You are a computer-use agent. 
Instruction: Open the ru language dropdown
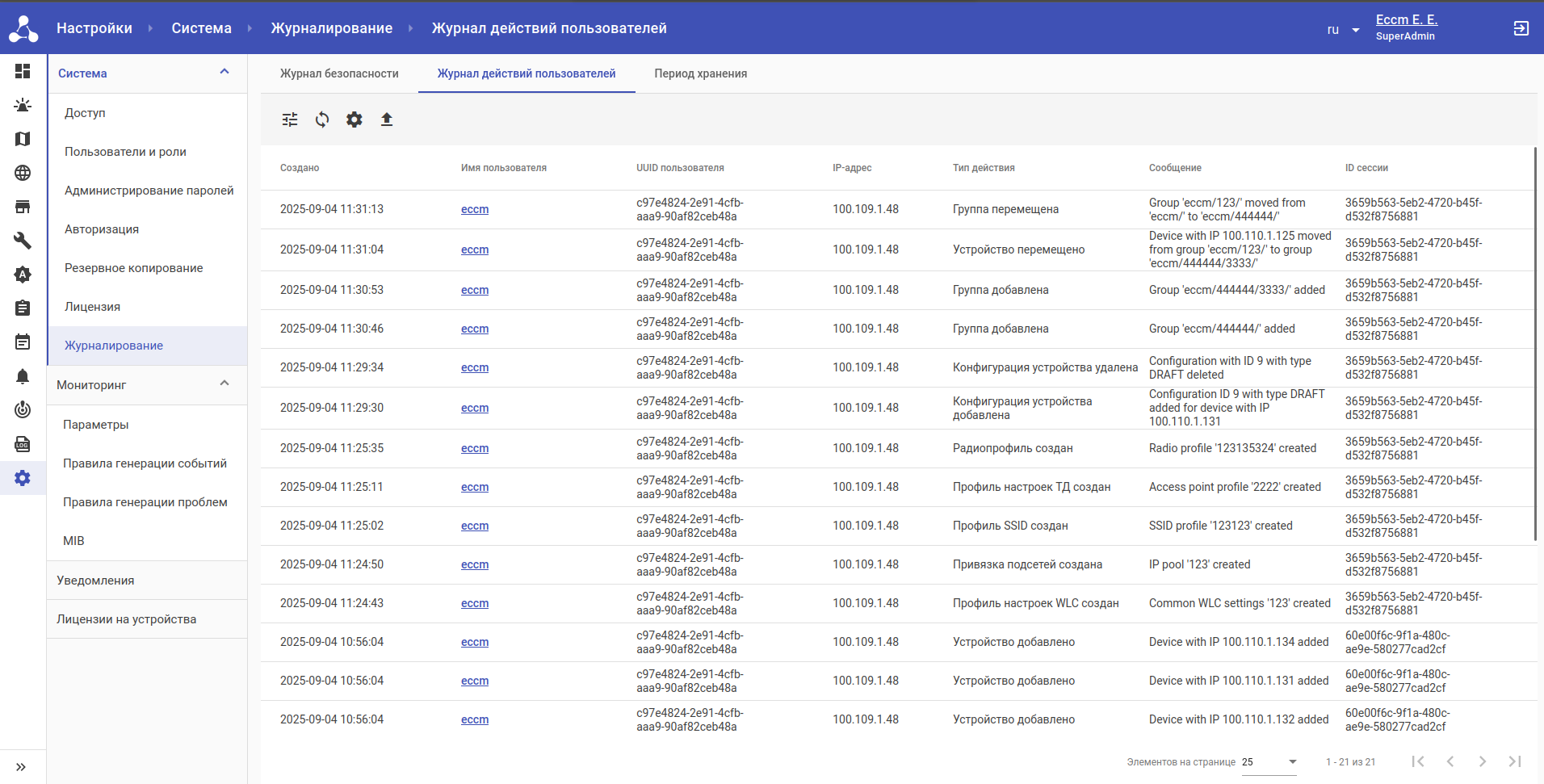coord(1343,30)
